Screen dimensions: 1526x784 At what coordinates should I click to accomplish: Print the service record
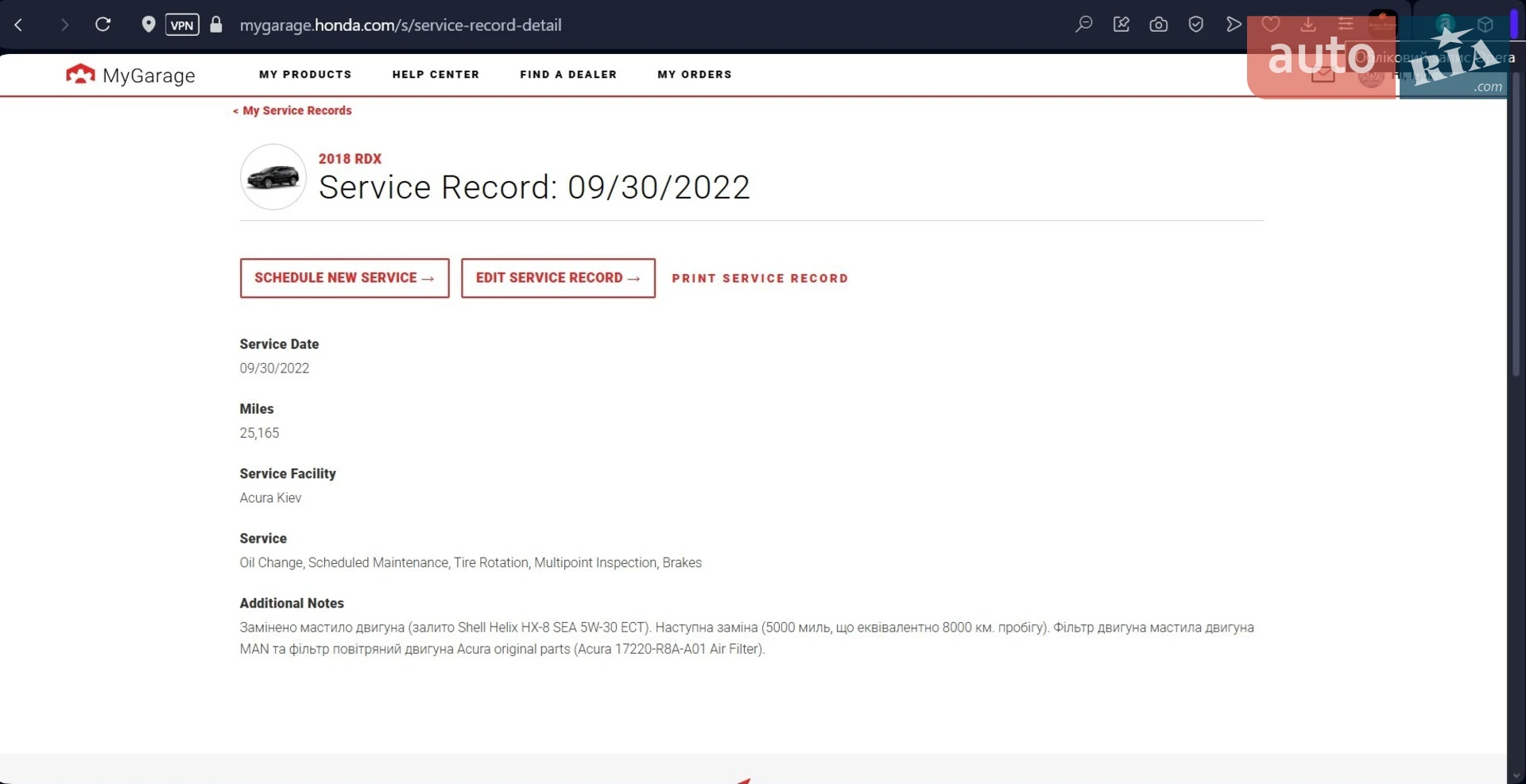[x=760, y=279]
